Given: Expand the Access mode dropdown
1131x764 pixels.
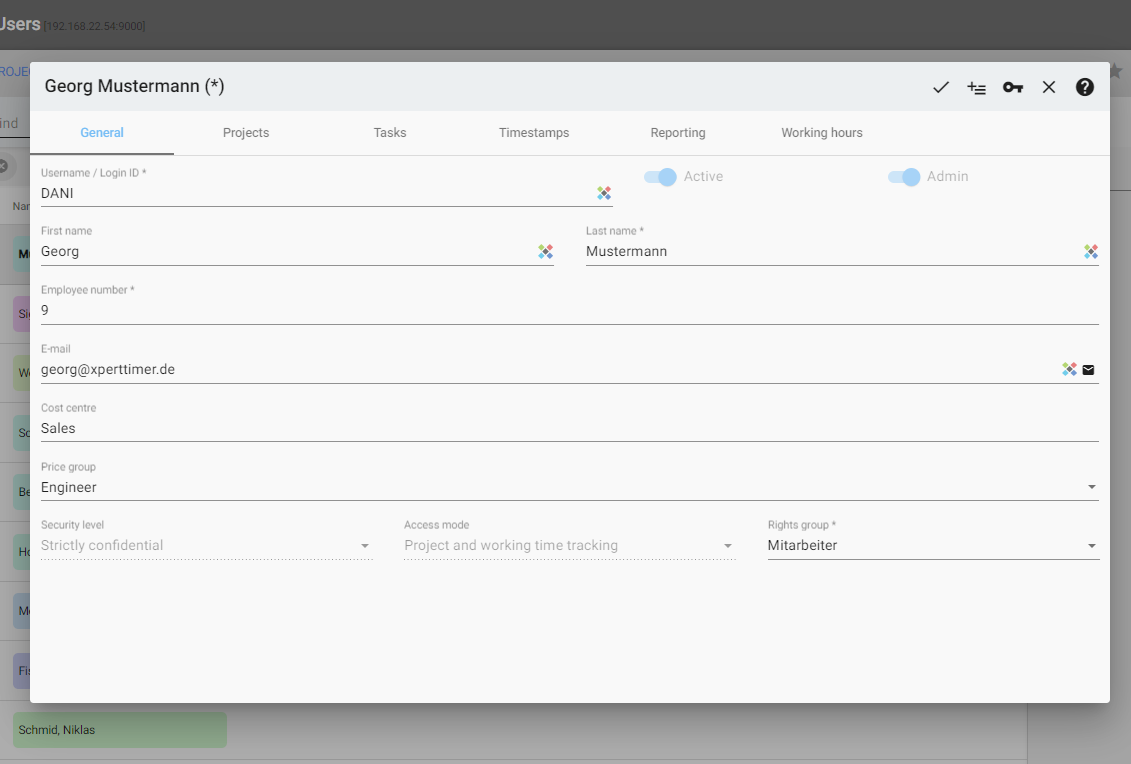Looking at the screenshot, I should [x=728, y=546].
